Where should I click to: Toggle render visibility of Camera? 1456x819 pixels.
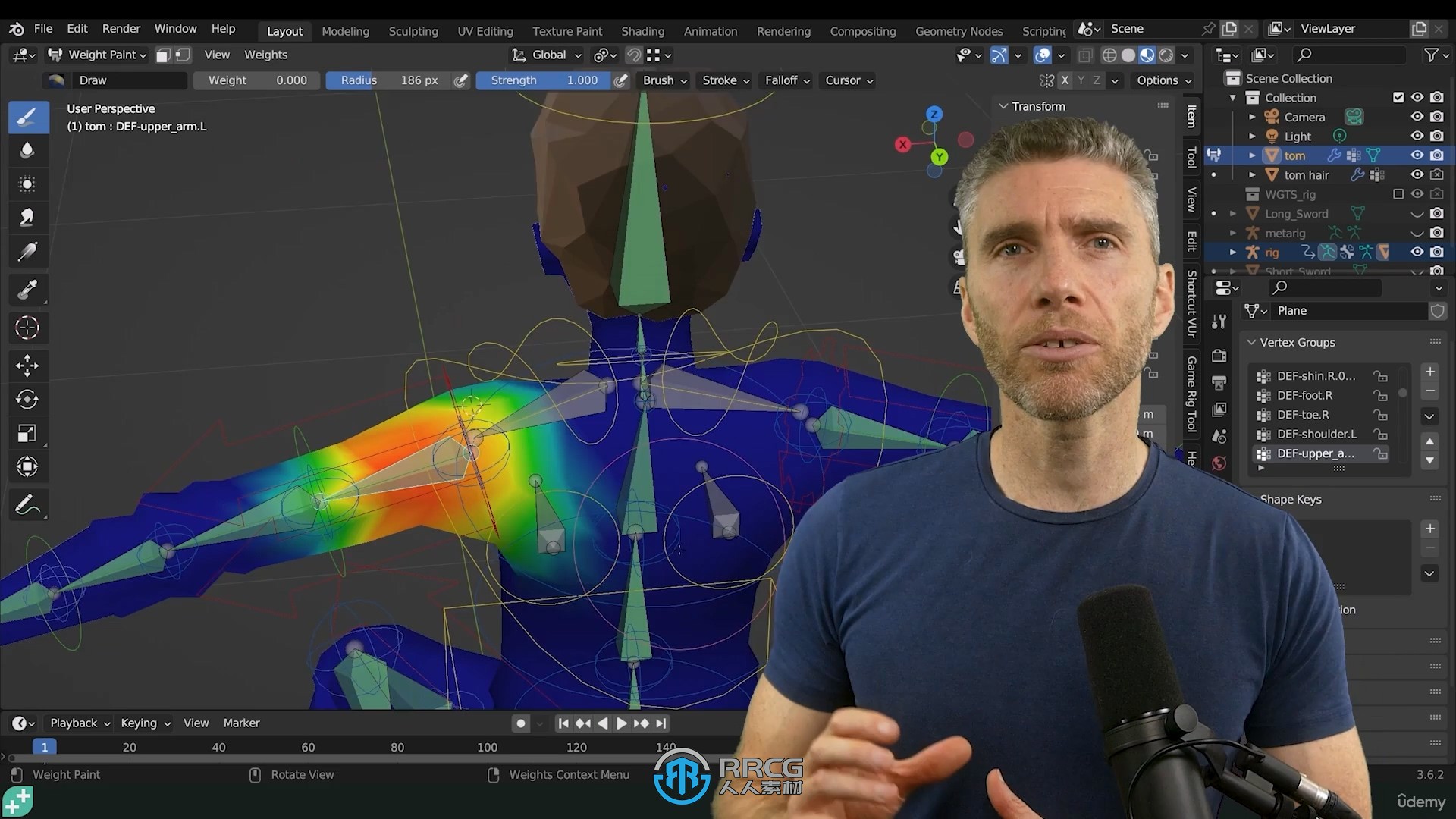pyautogui.click(x=1437, y=117)
